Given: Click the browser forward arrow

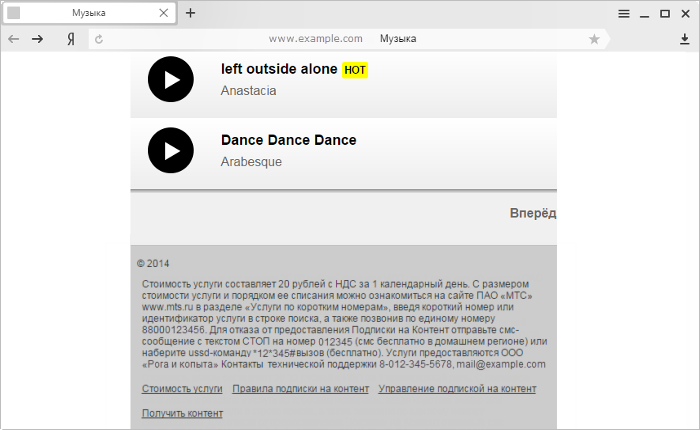Looking at the screenshot, I should [38, 39].
